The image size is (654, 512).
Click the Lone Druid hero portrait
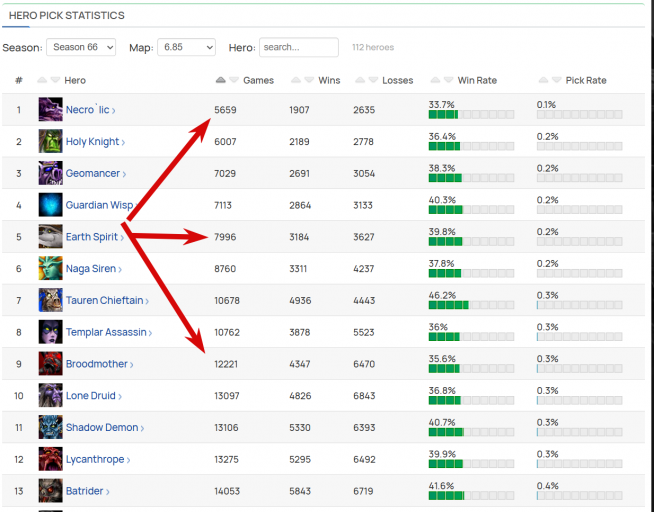[x=50, y=395]
